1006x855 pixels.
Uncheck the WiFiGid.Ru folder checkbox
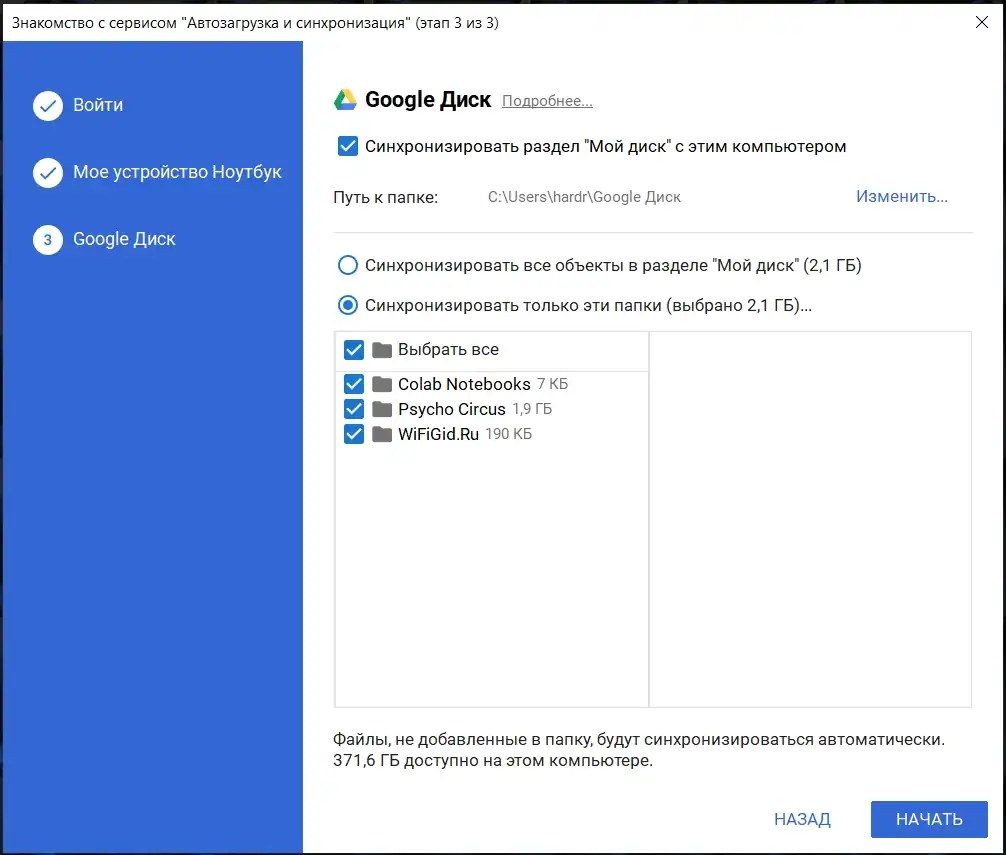354,434
